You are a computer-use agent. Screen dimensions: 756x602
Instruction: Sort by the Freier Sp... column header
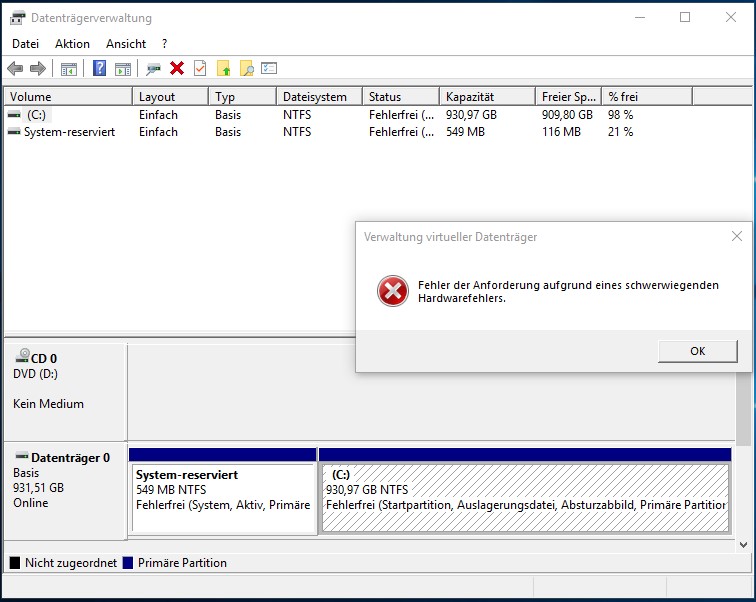pos(568,96)
